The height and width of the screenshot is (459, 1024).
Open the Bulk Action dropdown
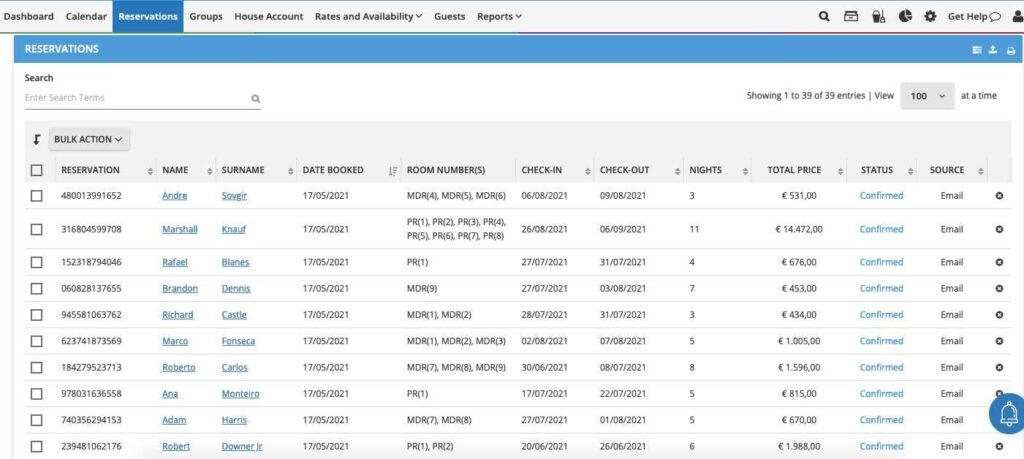(89, 139)
